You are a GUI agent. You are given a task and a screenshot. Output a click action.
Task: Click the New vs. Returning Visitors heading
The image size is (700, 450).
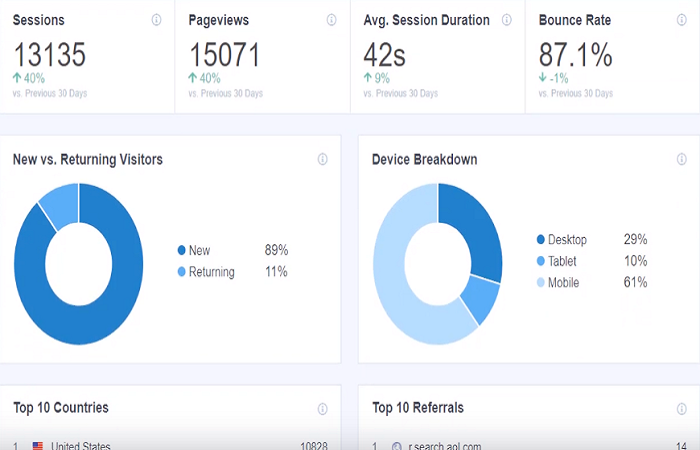point(88,159)
